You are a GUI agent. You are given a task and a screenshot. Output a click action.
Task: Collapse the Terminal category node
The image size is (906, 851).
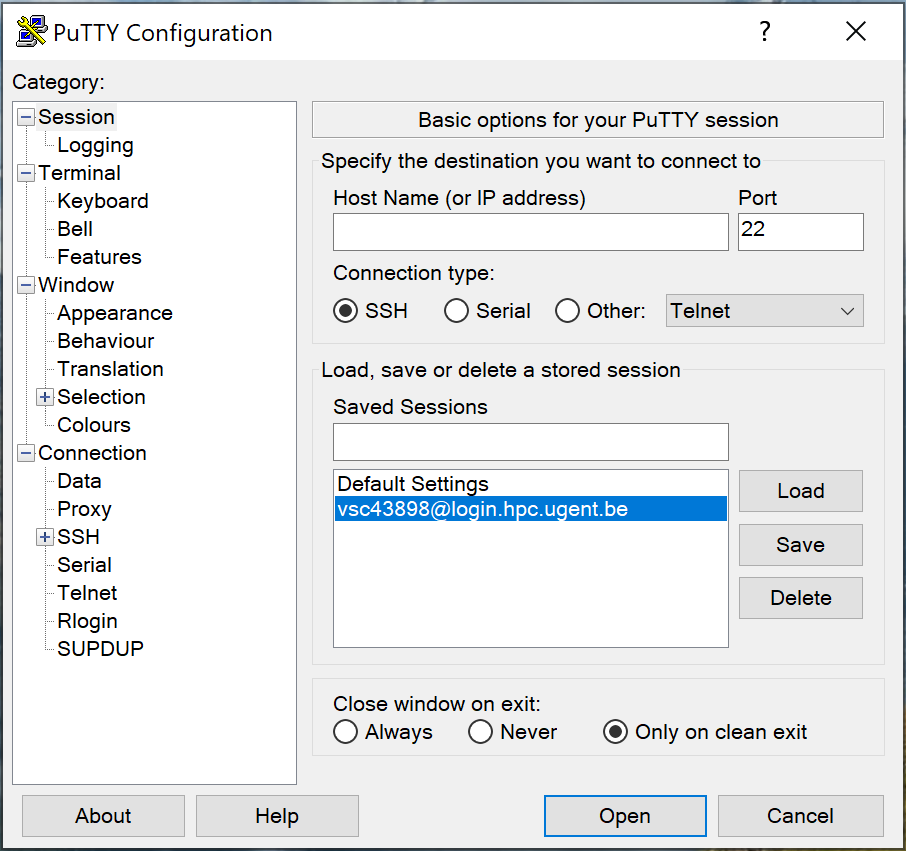click(26, 173)
